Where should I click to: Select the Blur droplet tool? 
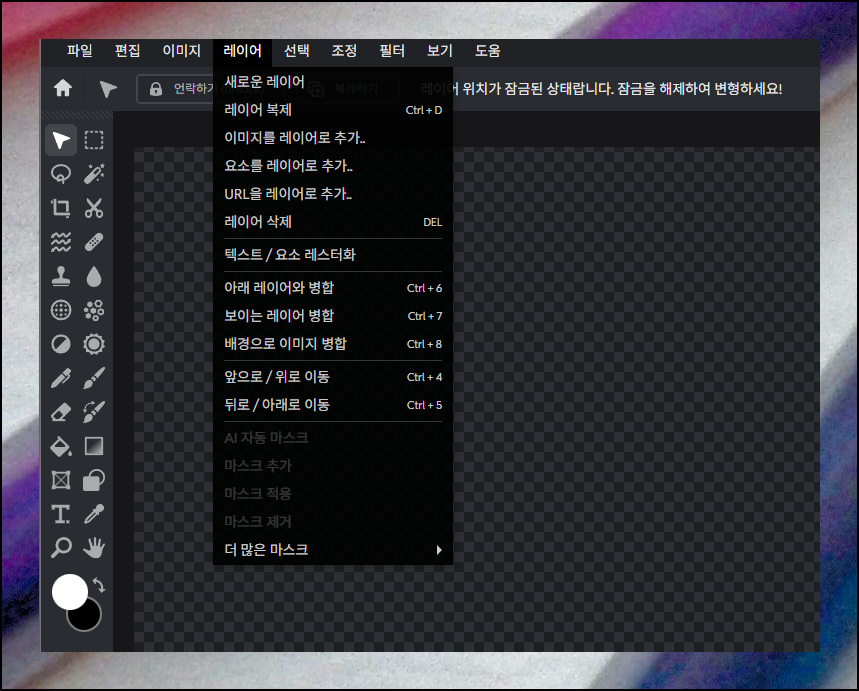click(x=94, y=276)
